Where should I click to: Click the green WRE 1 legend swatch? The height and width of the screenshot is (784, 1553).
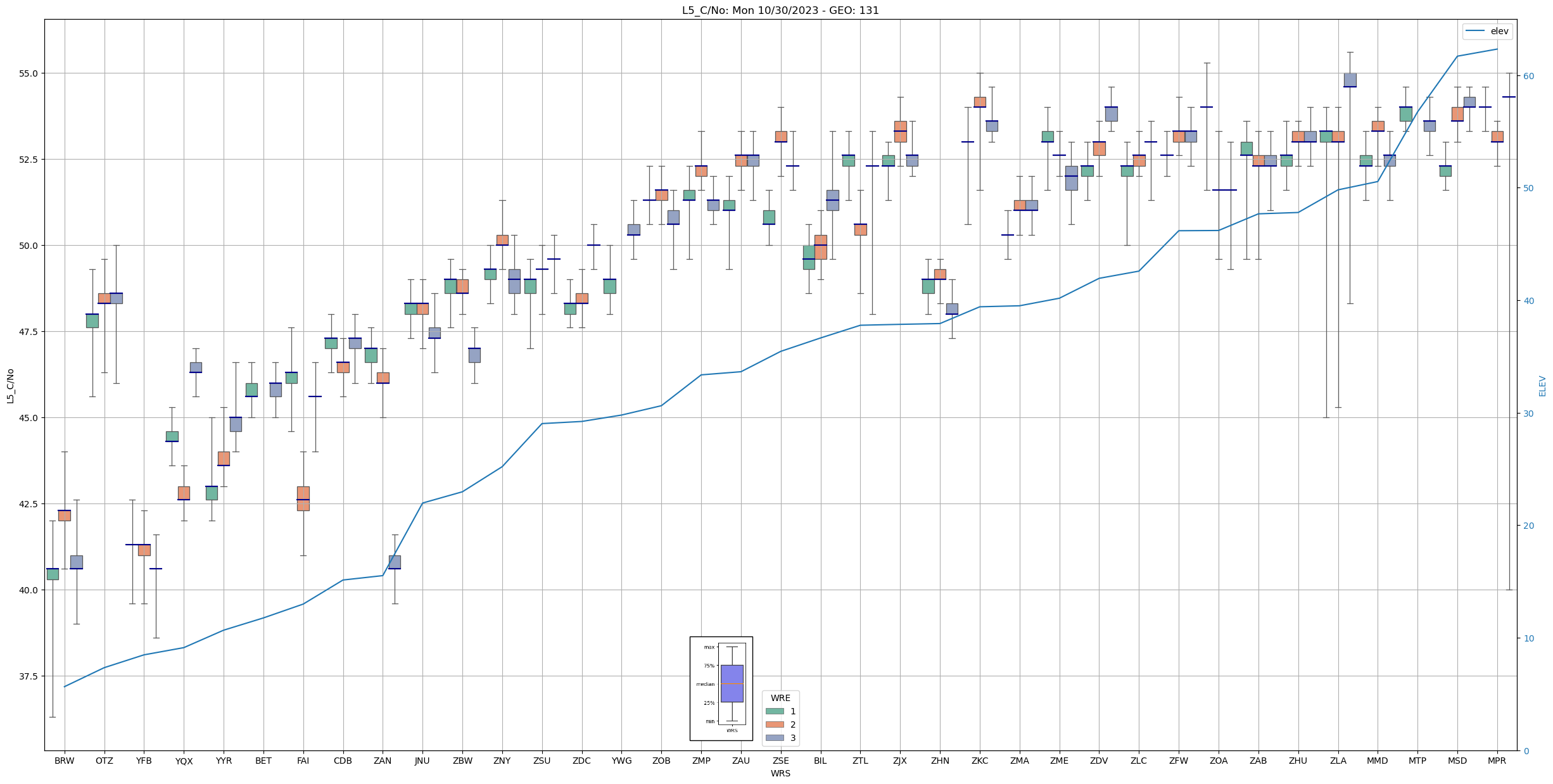775,711
